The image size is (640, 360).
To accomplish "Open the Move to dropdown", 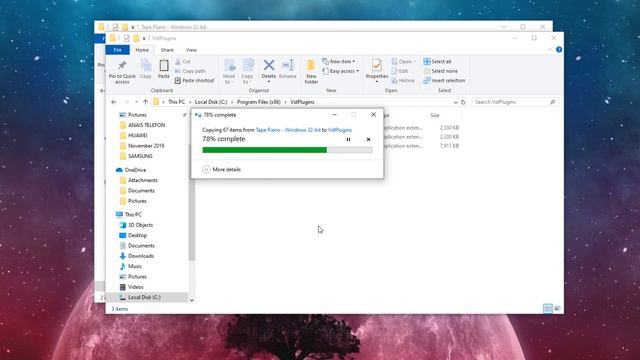I will (229, 71).
